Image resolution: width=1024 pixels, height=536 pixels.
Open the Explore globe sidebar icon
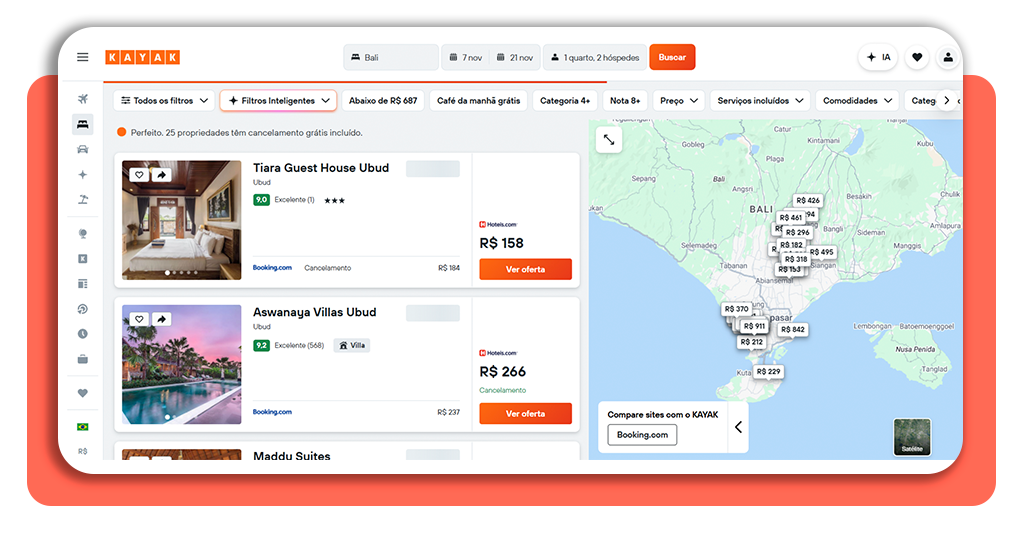[82, 234]
